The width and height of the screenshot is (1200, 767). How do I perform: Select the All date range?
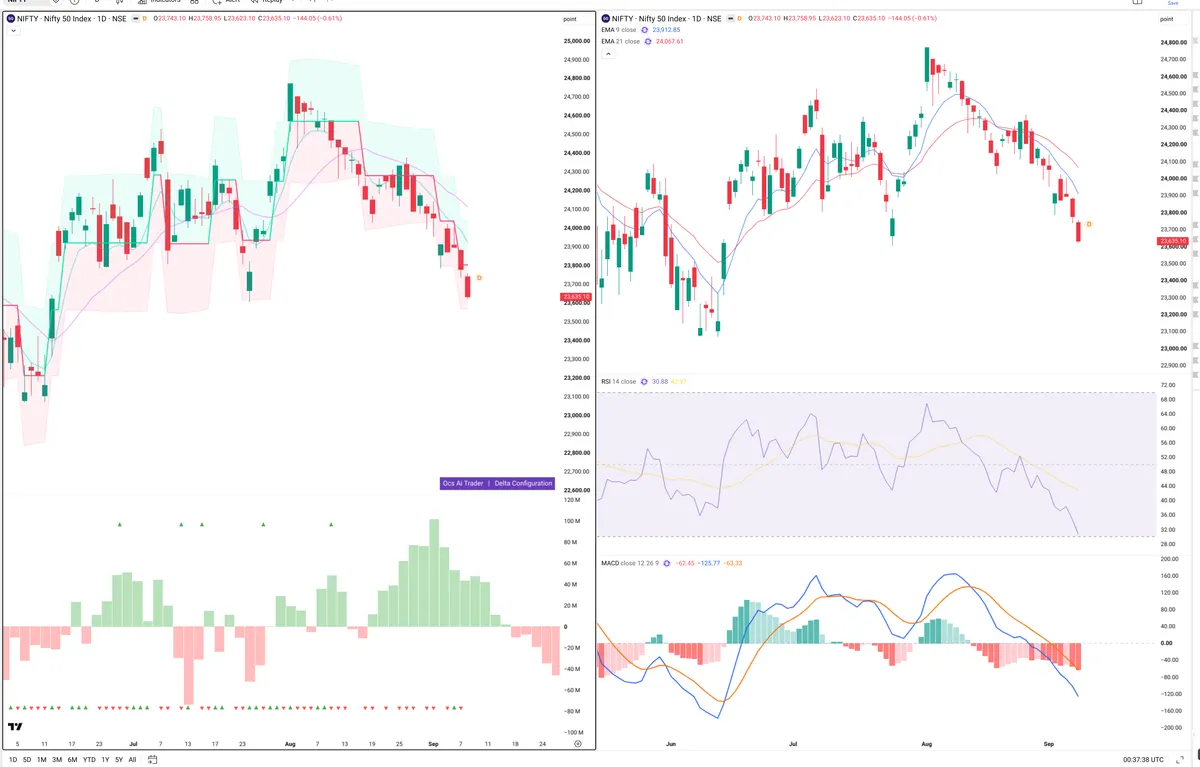pyautogui.click(x=132, y=760)
